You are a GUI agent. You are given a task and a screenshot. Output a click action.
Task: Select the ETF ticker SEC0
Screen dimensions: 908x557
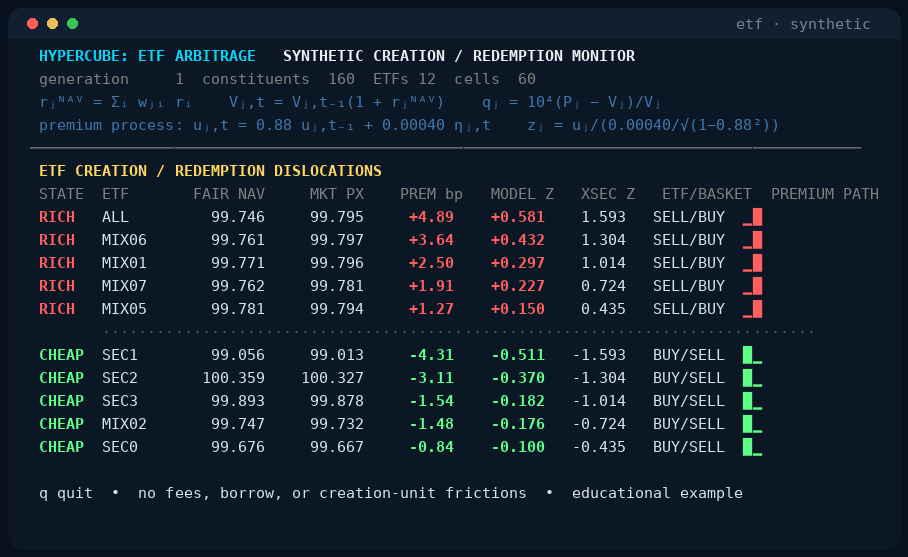pos(120,447)
